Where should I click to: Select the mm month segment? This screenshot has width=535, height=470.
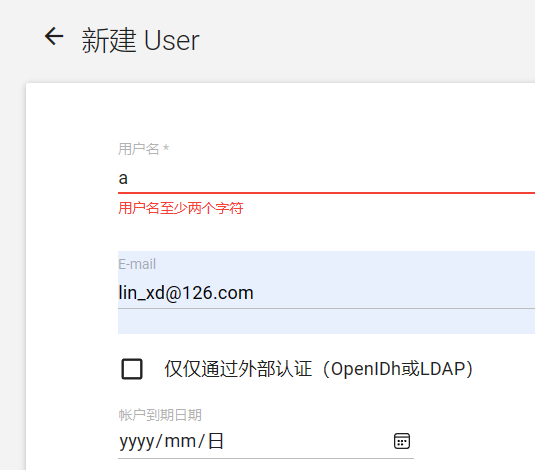click(180, 441)
